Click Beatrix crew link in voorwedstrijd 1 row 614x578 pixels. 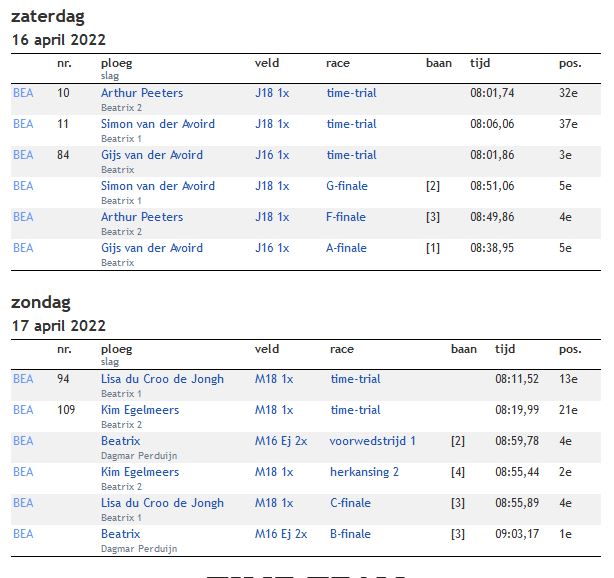pyautogui.click(x=121, y=441)
